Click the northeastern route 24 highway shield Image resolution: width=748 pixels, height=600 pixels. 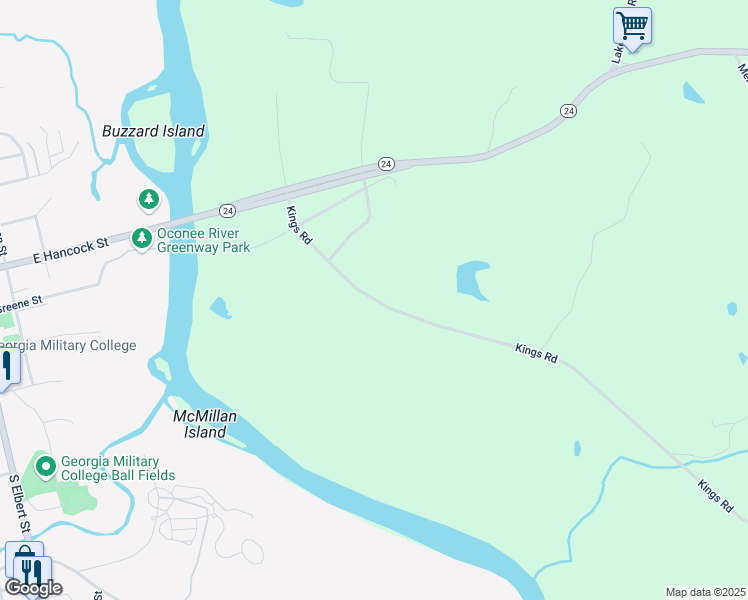pyautogui.click(x=568, y=111)
